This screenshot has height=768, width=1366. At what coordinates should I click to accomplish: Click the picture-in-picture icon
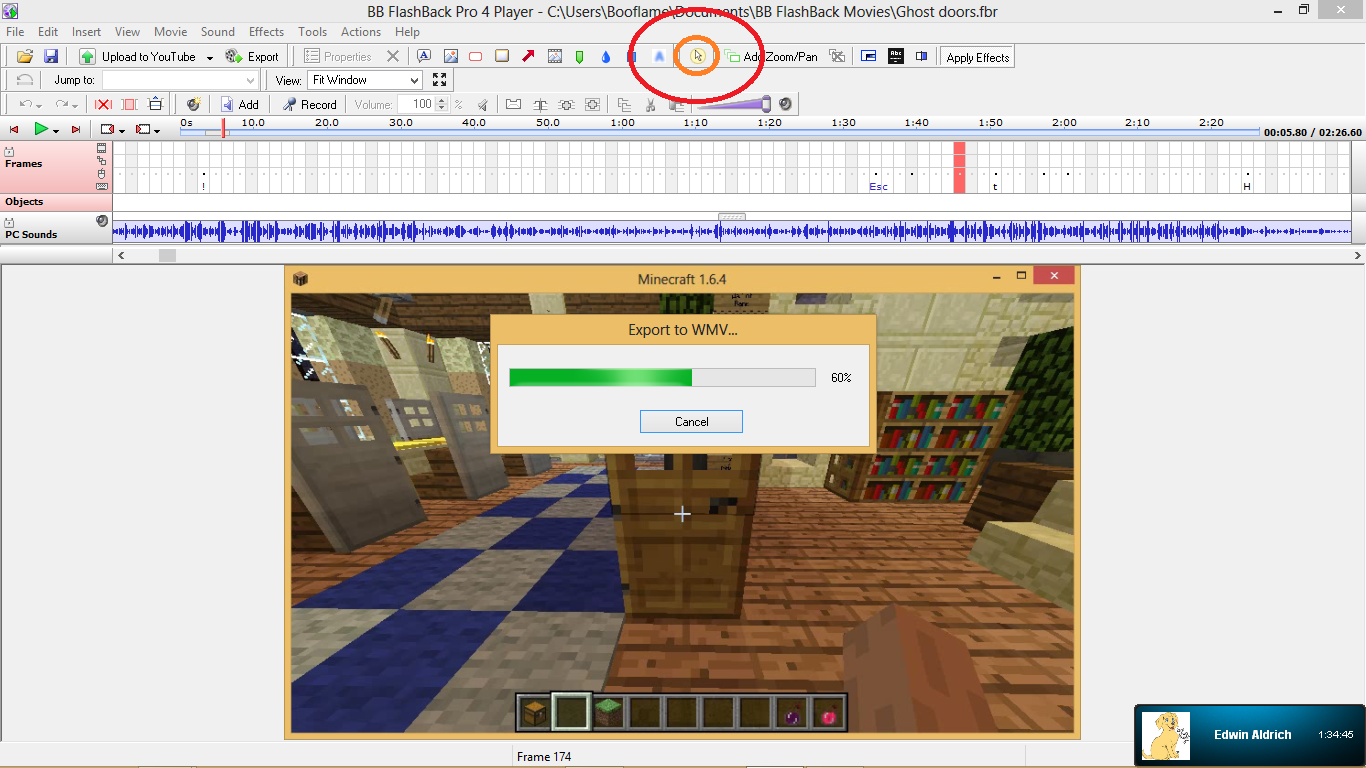(x=869, y=57)
